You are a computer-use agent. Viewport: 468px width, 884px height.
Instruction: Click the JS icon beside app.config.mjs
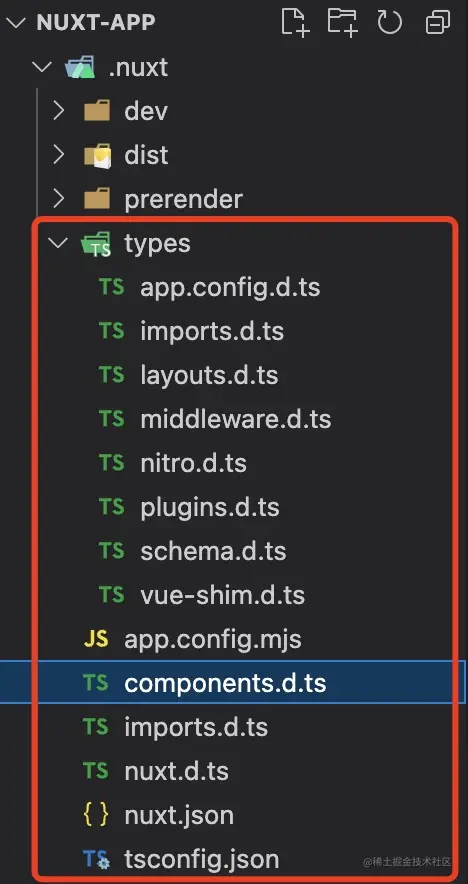pos(96,639)
